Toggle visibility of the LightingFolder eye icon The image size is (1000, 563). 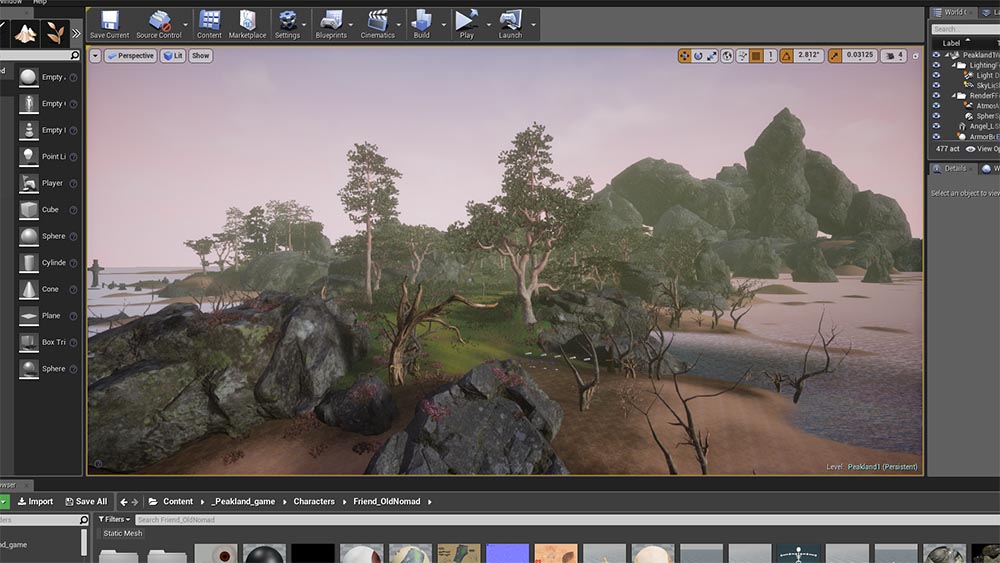(x=936, y=65)
